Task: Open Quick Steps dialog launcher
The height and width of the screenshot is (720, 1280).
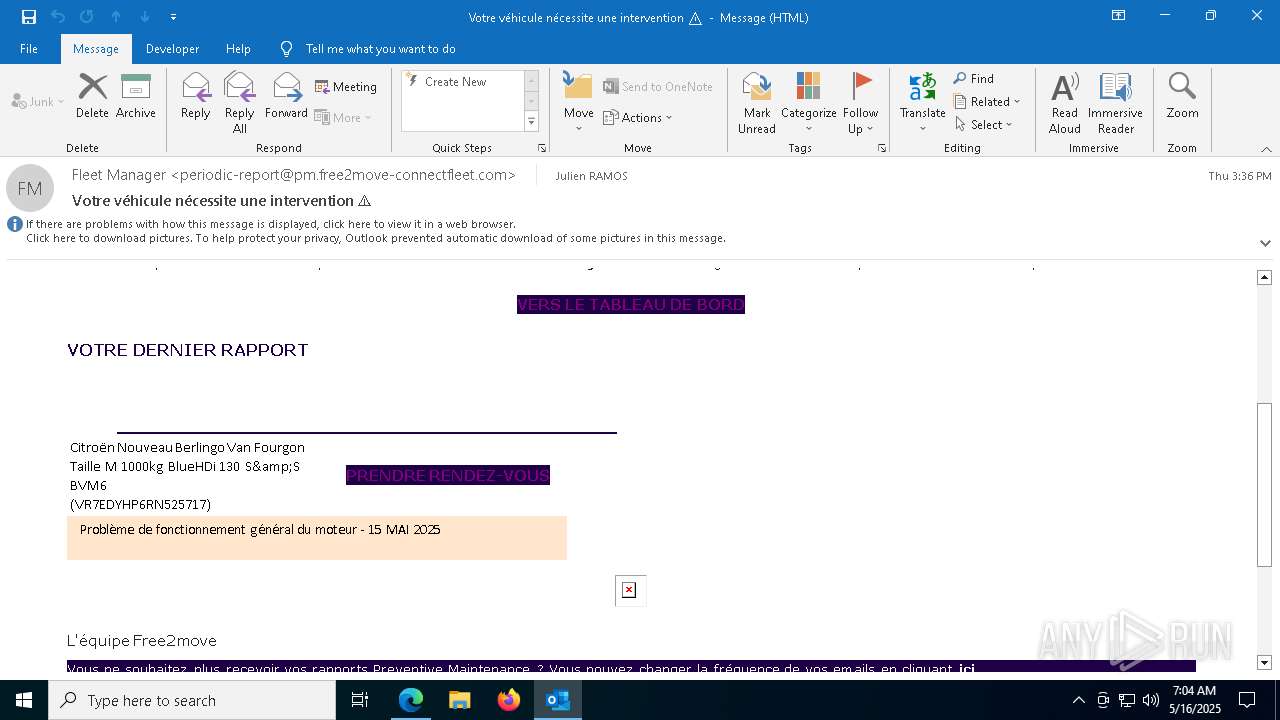Action: coord(542,148)
